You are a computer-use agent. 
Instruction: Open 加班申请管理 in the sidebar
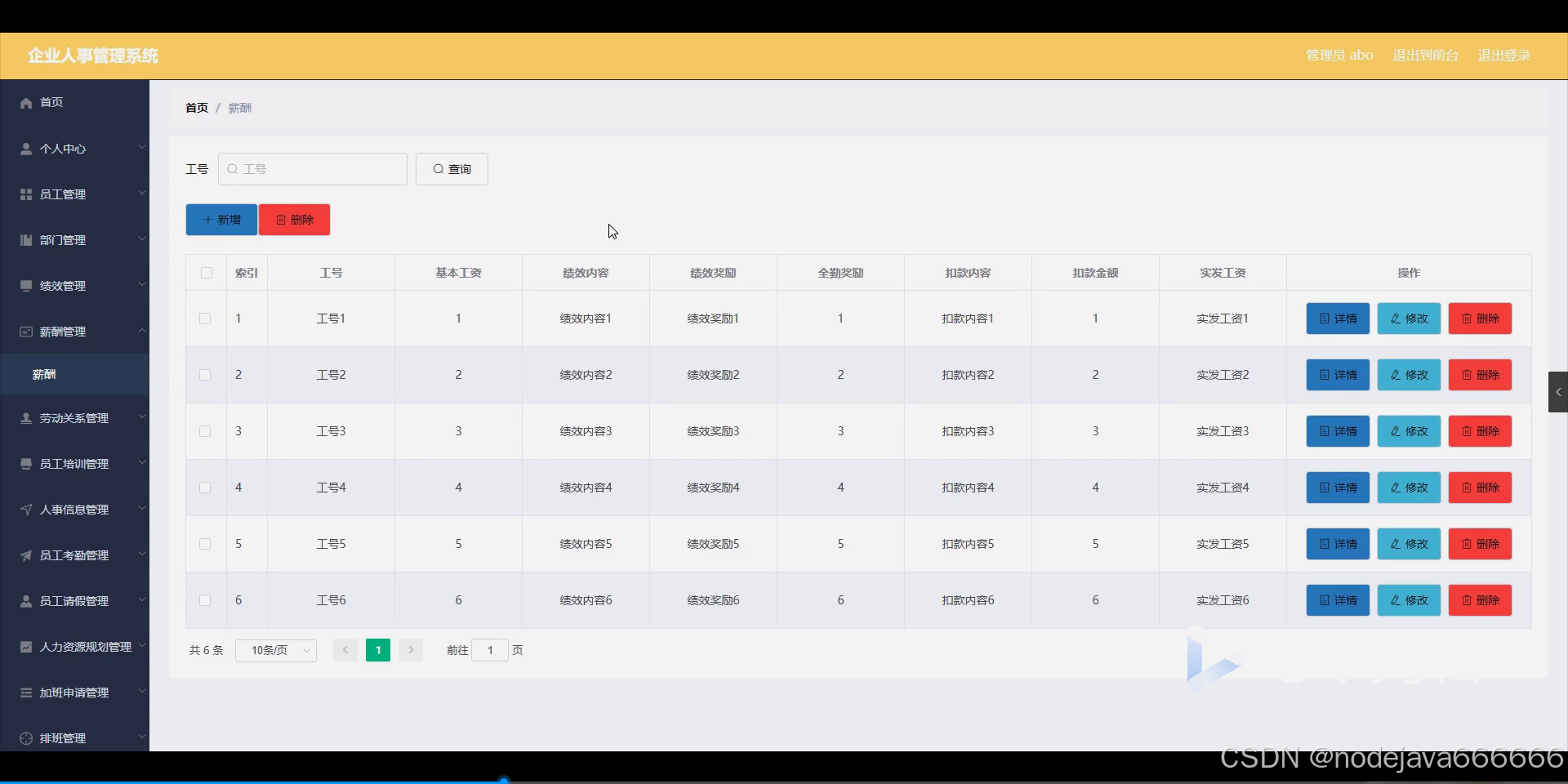pyautogui.click(x=74, y=693)
